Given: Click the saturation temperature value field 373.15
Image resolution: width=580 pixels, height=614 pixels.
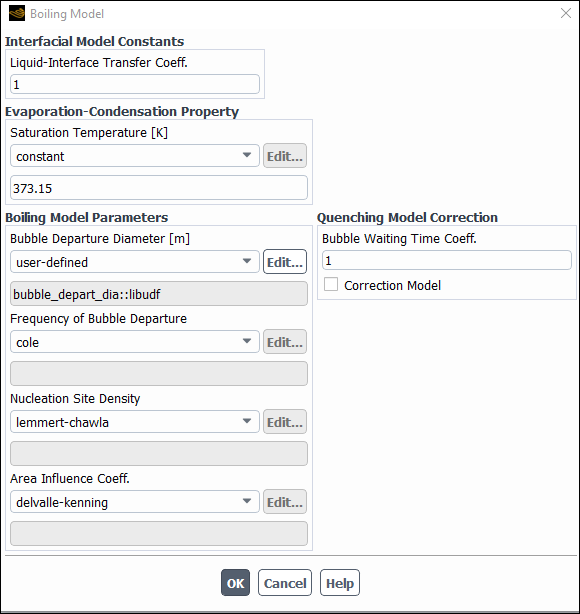Looking at the screenshot, I should (159, 188).
